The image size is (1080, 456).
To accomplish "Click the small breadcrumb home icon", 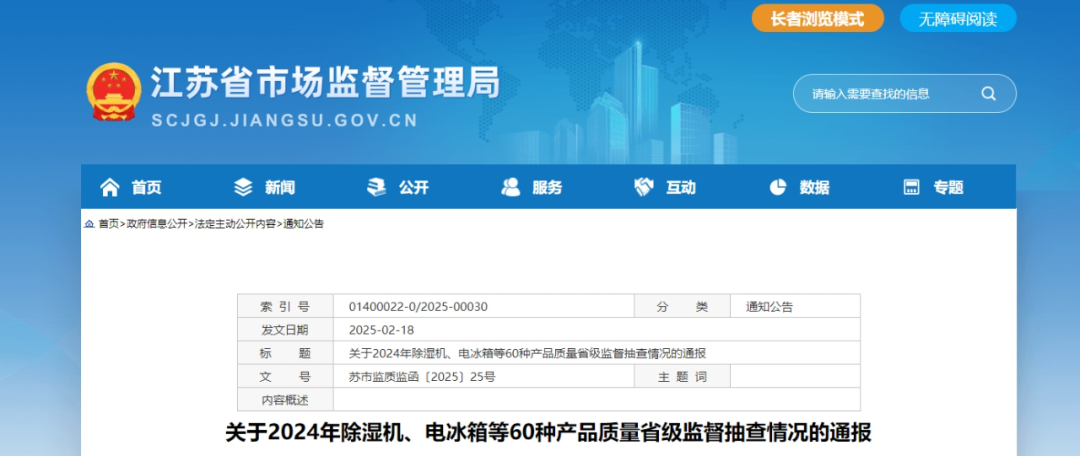I will click(x=89, y=224).
